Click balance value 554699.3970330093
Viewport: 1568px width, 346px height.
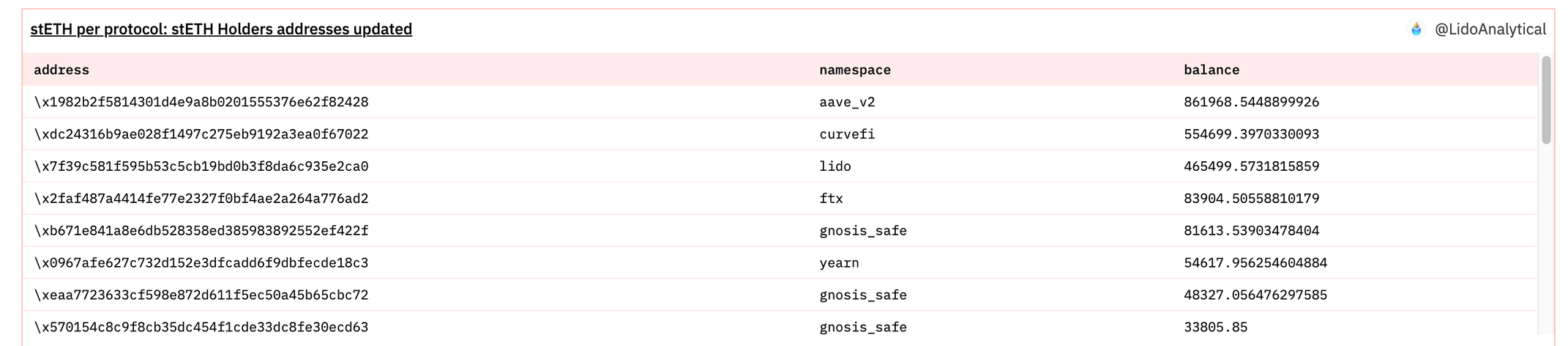pos(1252,134)
